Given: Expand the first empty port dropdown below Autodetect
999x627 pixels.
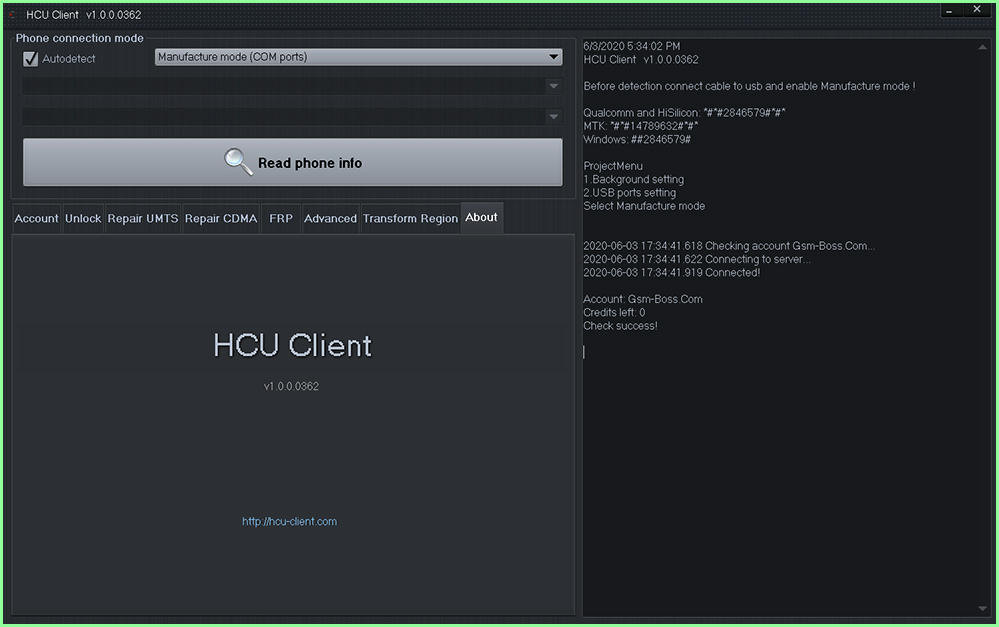Looking at the screenshot, I should (292, 86).
